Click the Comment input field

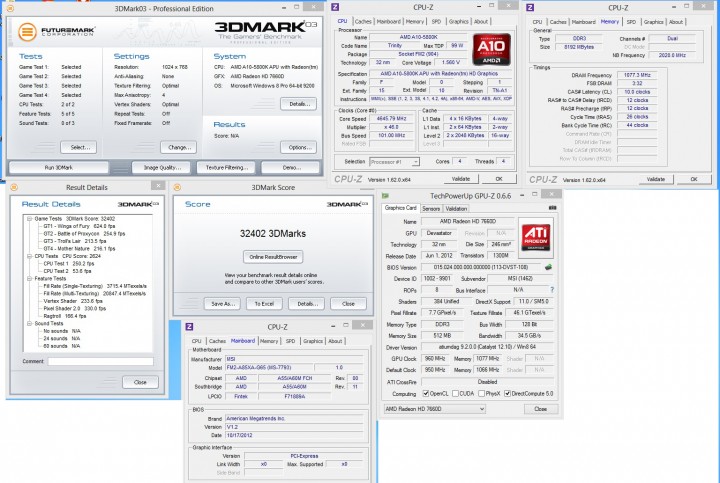pos(101,361)
